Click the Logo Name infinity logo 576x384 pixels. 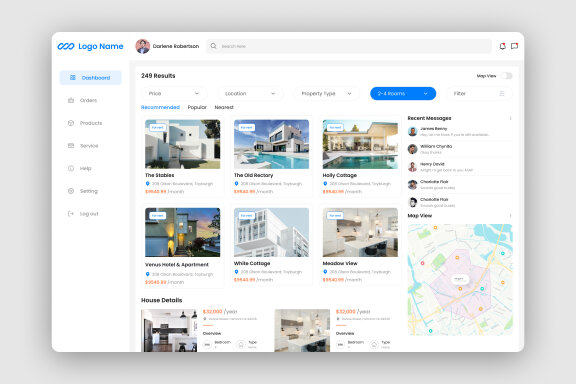coord(66,46)
